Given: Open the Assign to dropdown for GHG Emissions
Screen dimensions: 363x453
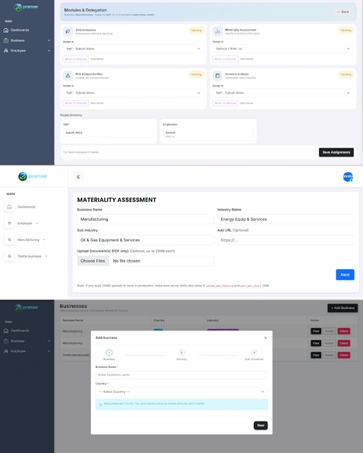Looking at the screenshot, I should [133, 49].
